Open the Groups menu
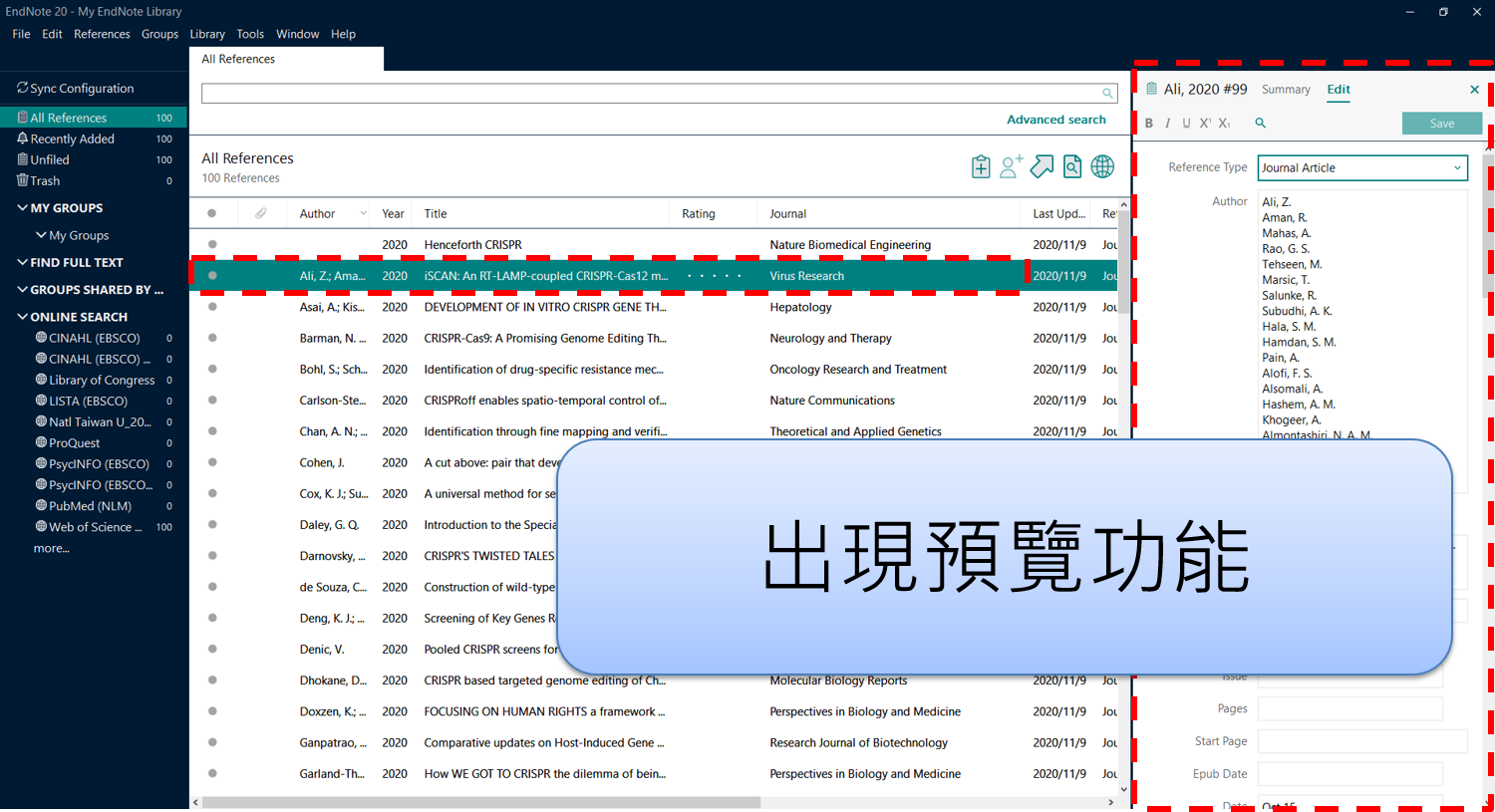The height and width of the screenshot is (812, 1495). 159,34
